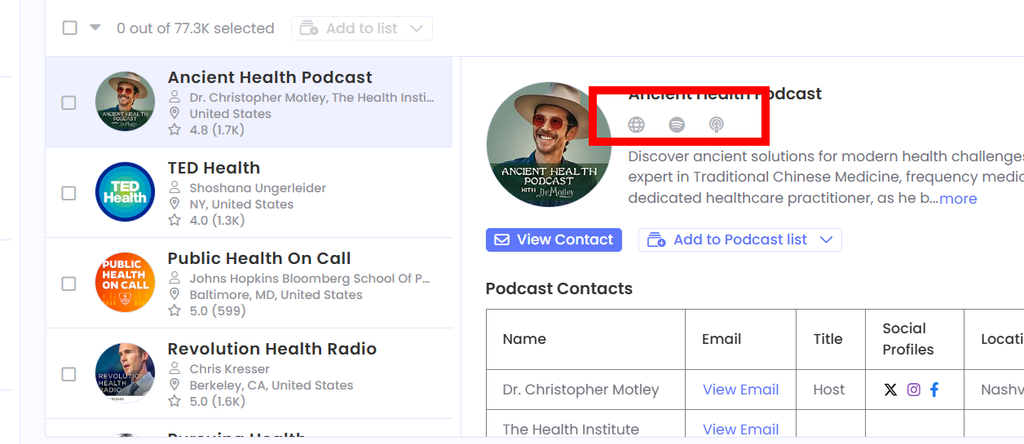Click the 'Host' title cell

point(829,390)
